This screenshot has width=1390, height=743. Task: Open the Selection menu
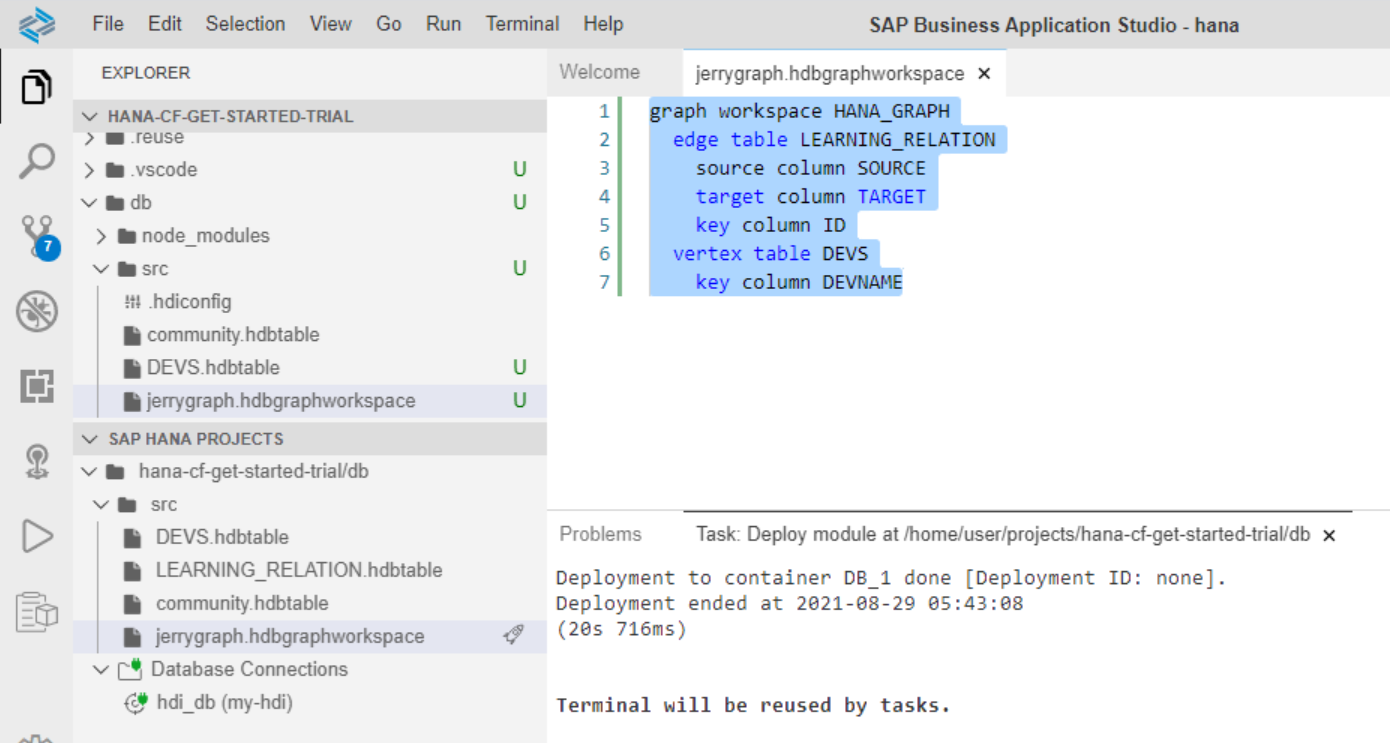[x=245, y=24]
